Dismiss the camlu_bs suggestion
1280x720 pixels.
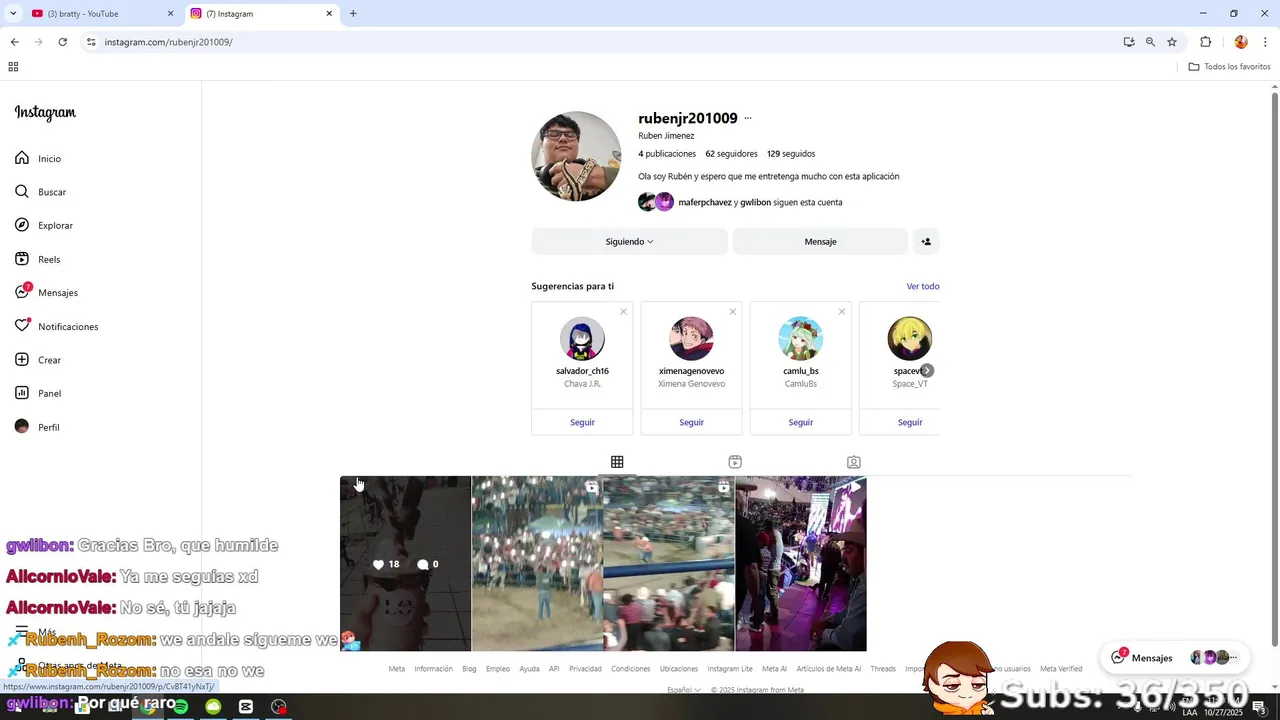[x=841, y=312]
